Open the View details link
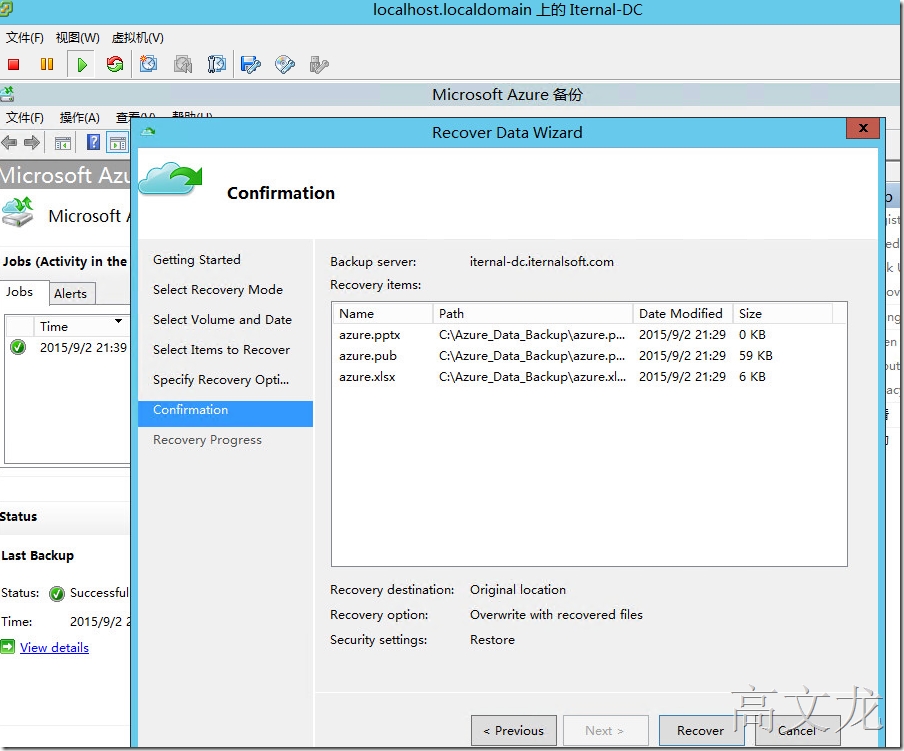The image size is (904, 751). [x=54, y=647]
